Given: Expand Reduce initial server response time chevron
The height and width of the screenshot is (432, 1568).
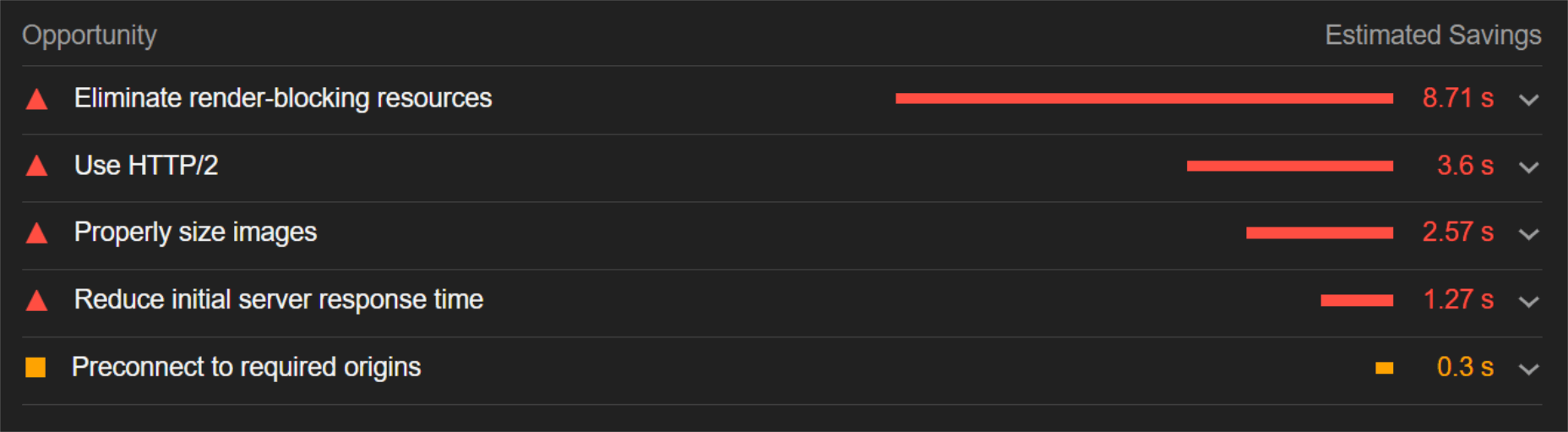Looking at the screenshot, I should [1528, 302].
